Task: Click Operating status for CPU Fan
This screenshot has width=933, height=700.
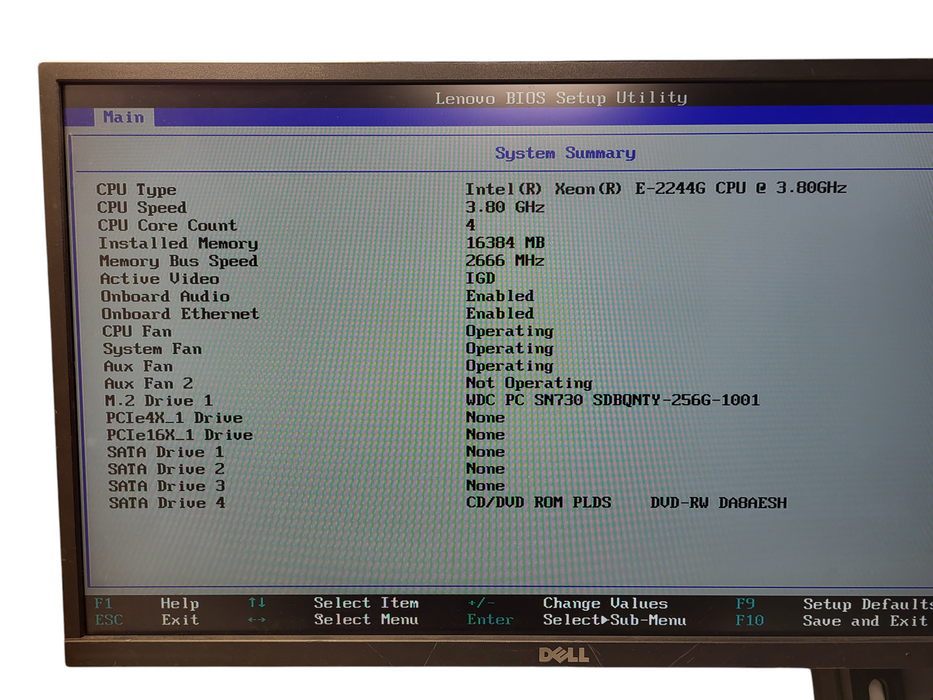Action: pos(509,331)
